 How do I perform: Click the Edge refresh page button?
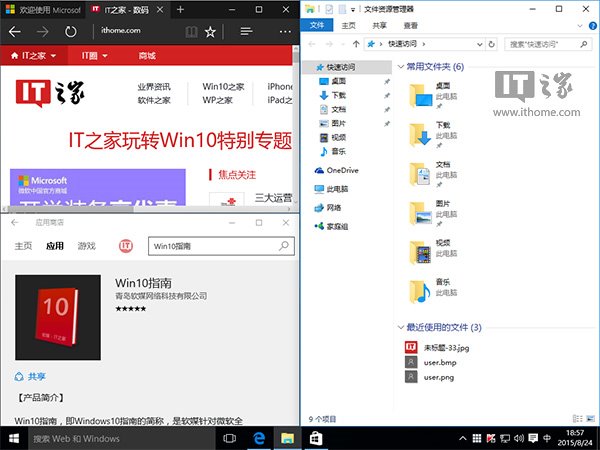click(x=71, y=32)
